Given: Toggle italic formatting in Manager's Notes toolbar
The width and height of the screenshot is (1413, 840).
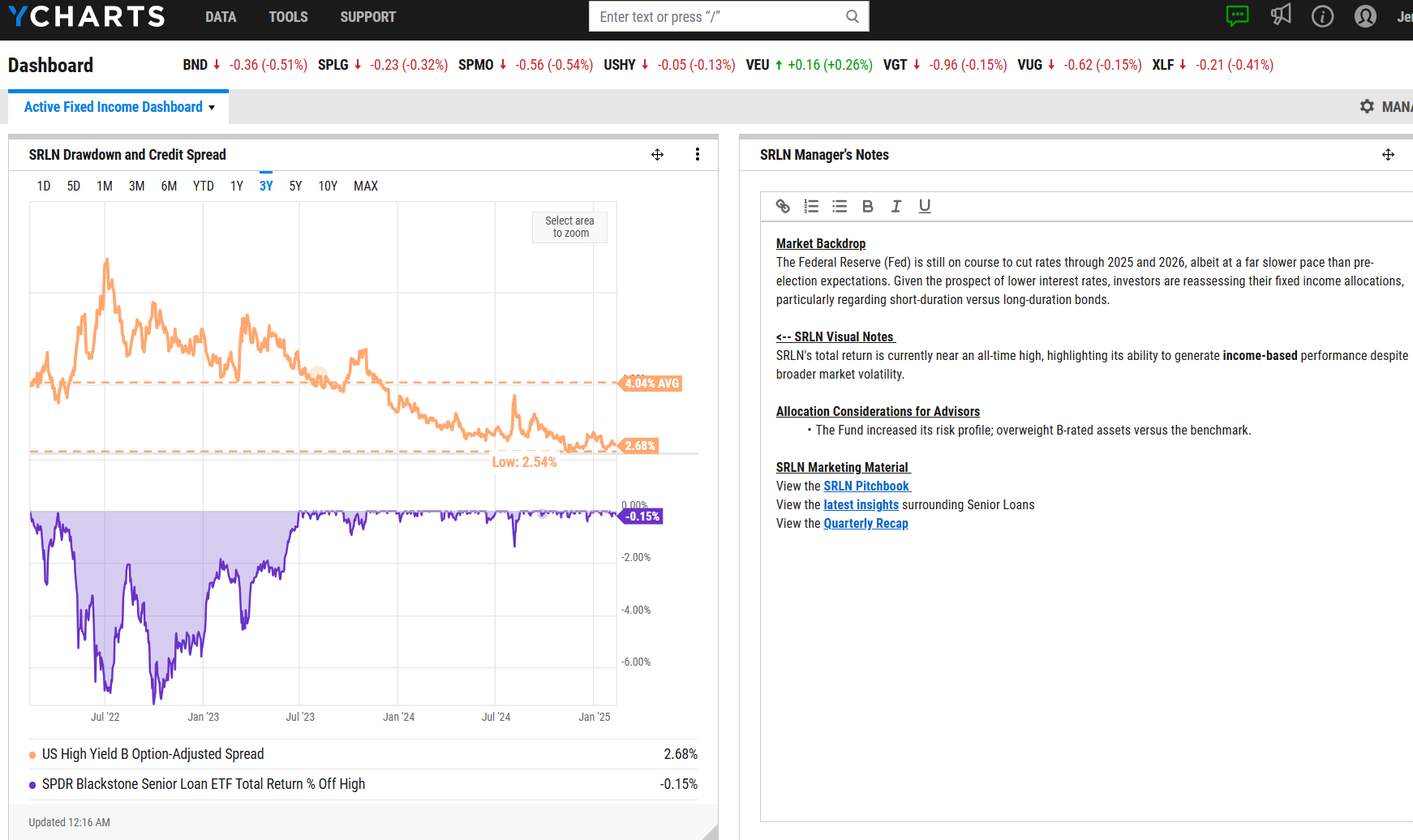Looking at the screenshot, I should (x=896, y=206).
